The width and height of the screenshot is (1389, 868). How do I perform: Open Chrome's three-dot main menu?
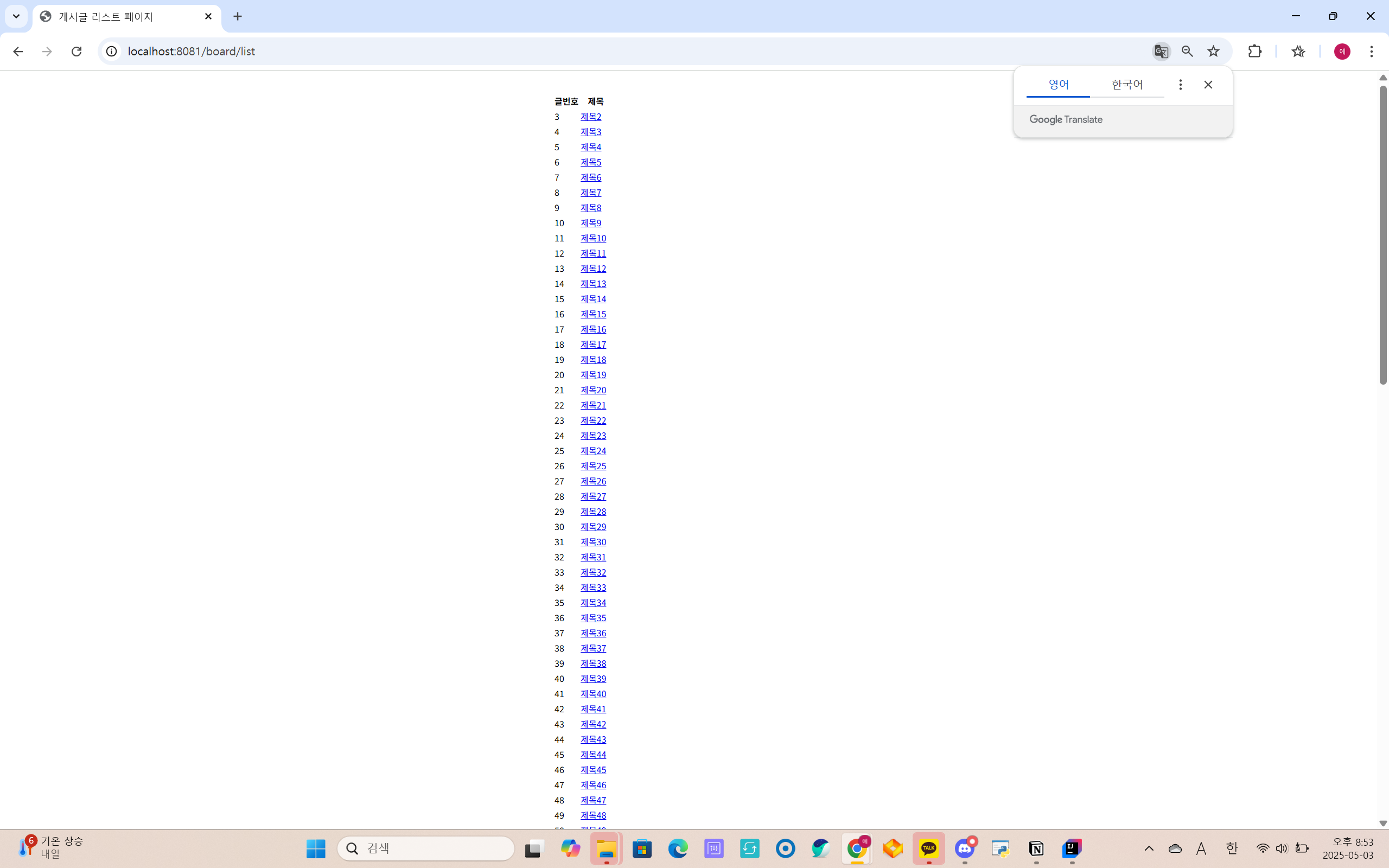(x=1371, y=52)
